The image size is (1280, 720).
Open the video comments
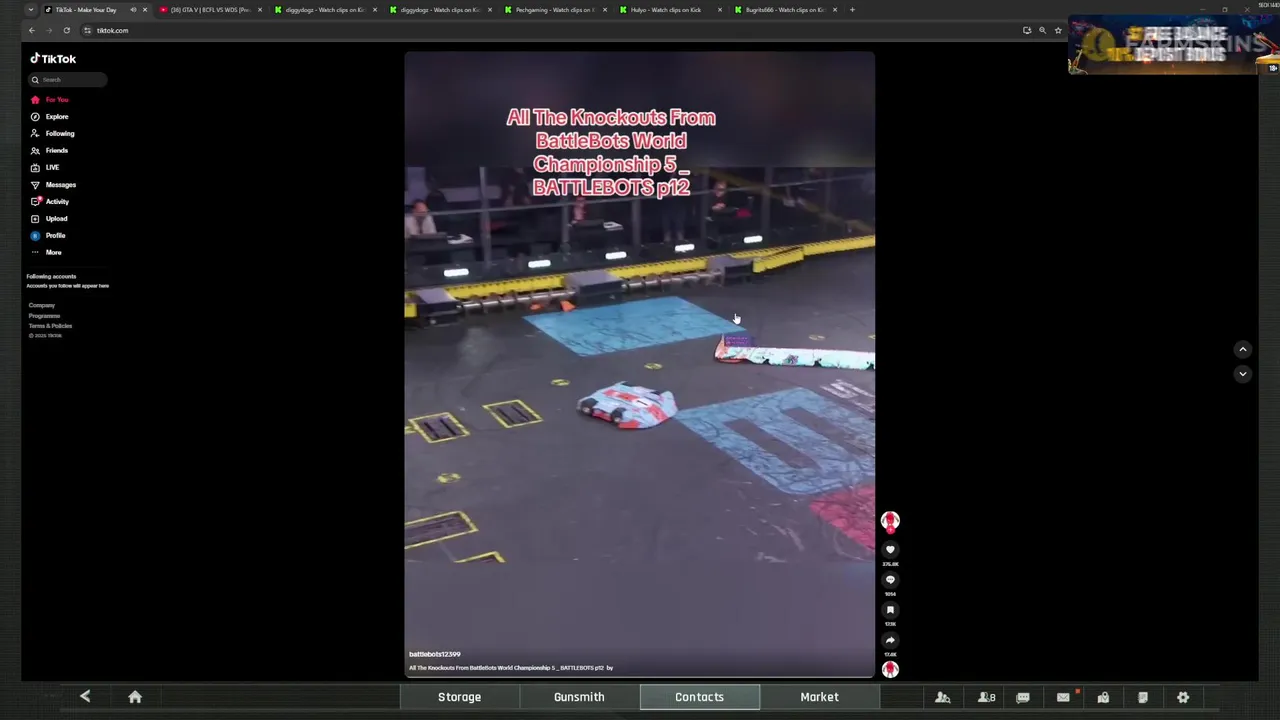click(890, 580)
